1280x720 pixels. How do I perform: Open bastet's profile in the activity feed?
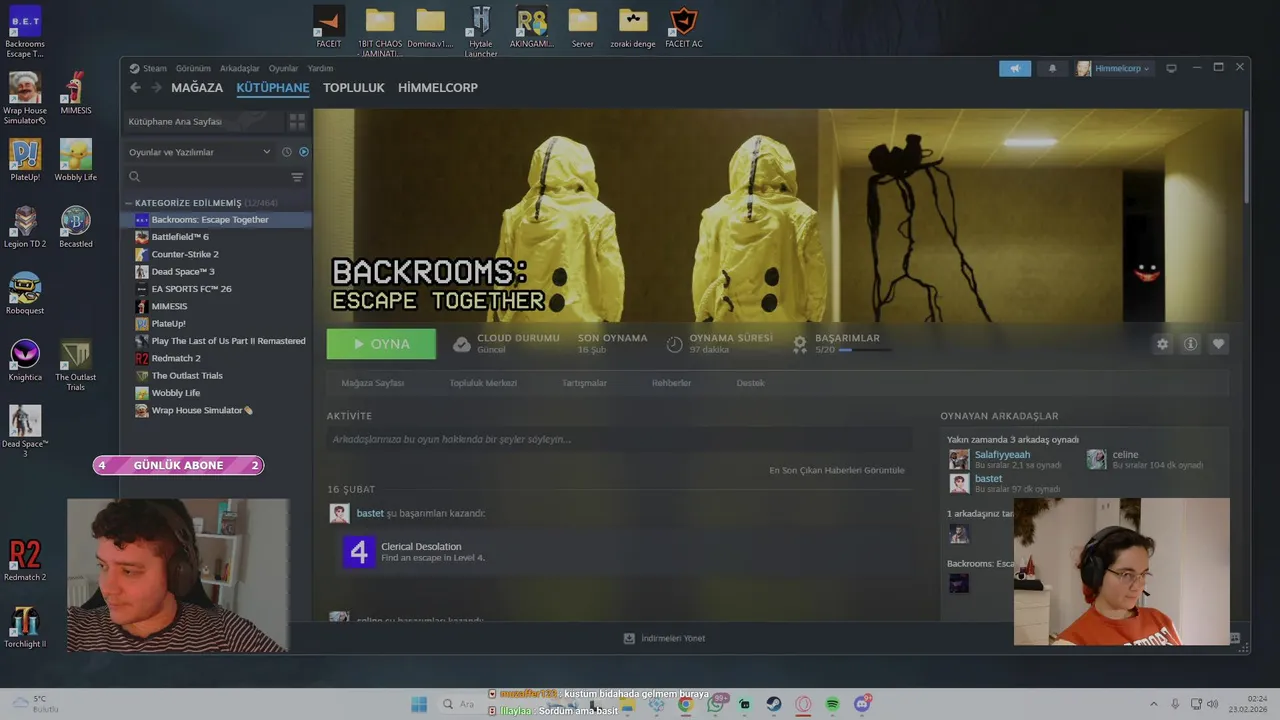(370, 513)
